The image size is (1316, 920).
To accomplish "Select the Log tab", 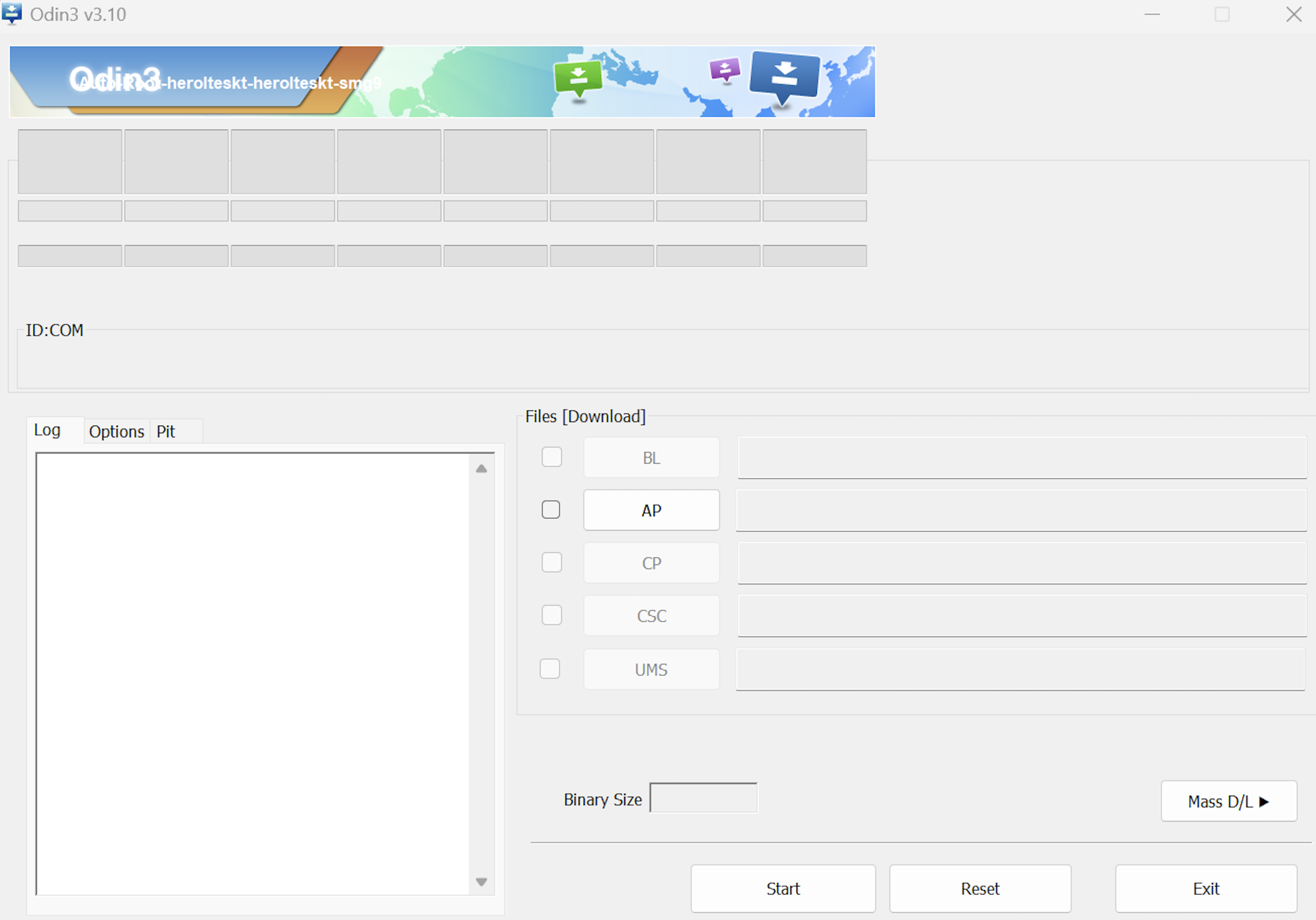I will [47, 430].
